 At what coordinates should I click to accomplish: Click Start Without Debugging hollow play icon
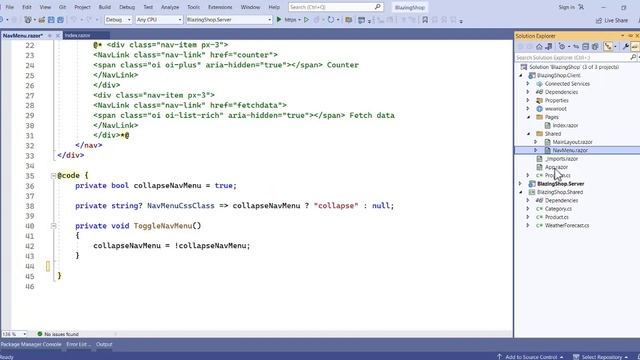tap(306, 20)
